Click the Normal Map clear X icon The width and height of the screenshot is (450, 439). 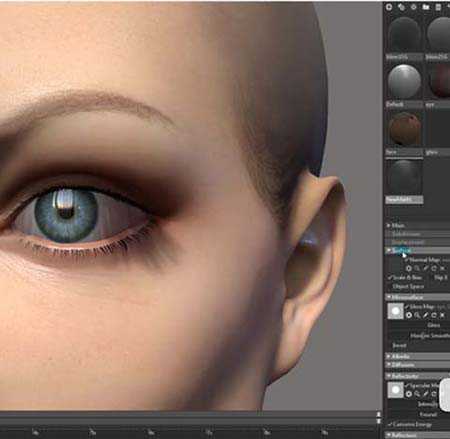point(442,268)
